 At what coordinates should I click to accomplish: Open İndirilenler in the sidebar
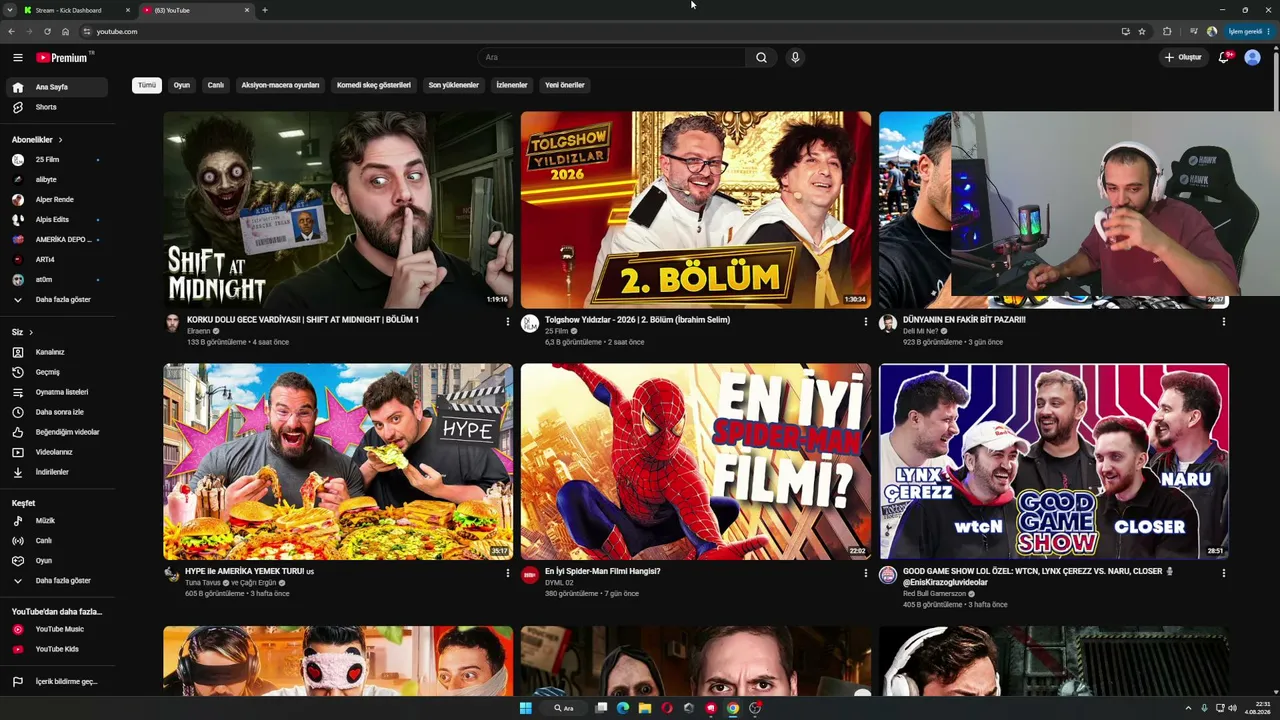pos(59,472)
